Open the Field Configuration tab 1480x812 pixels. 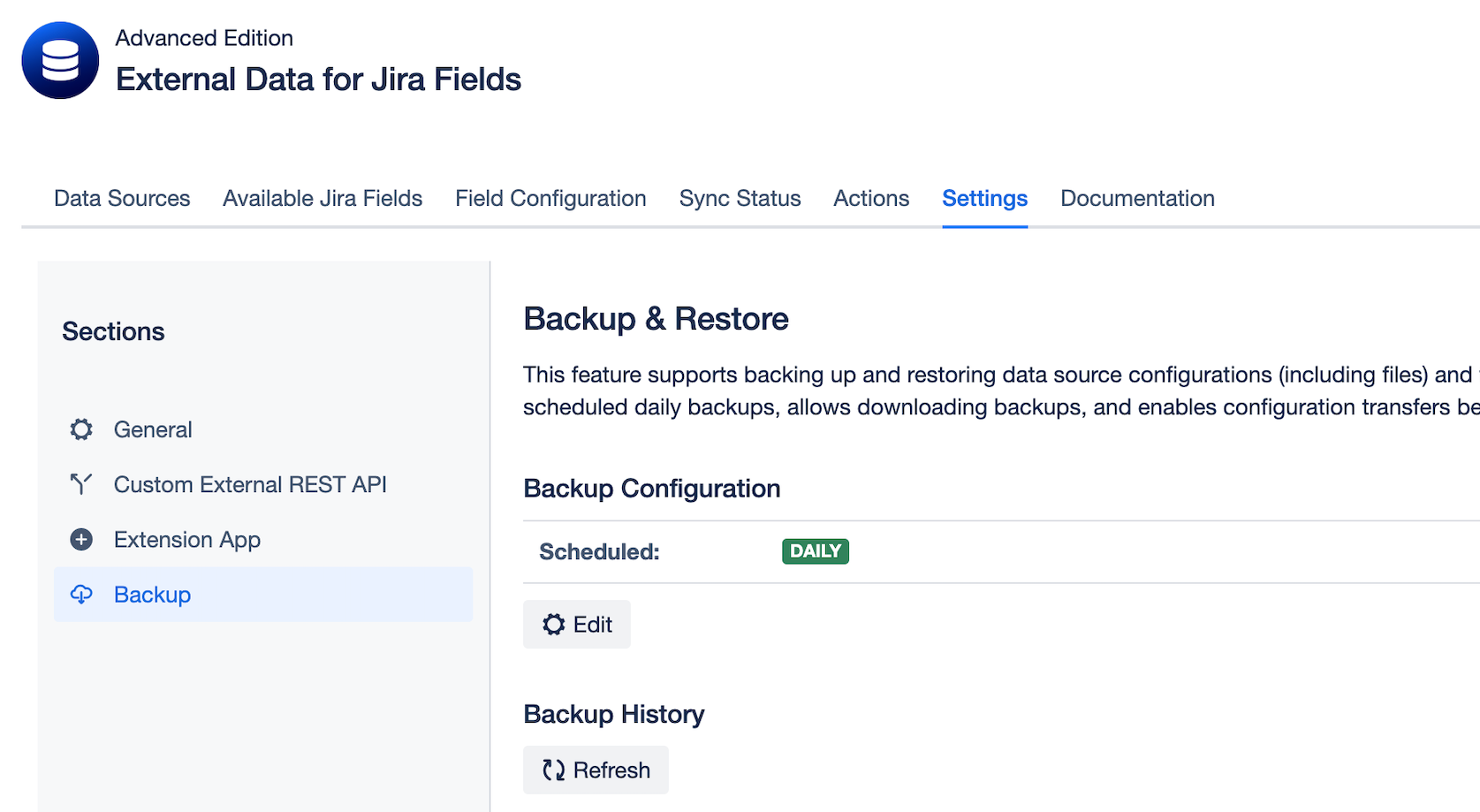pyautogui.click(x=550, y=198)
